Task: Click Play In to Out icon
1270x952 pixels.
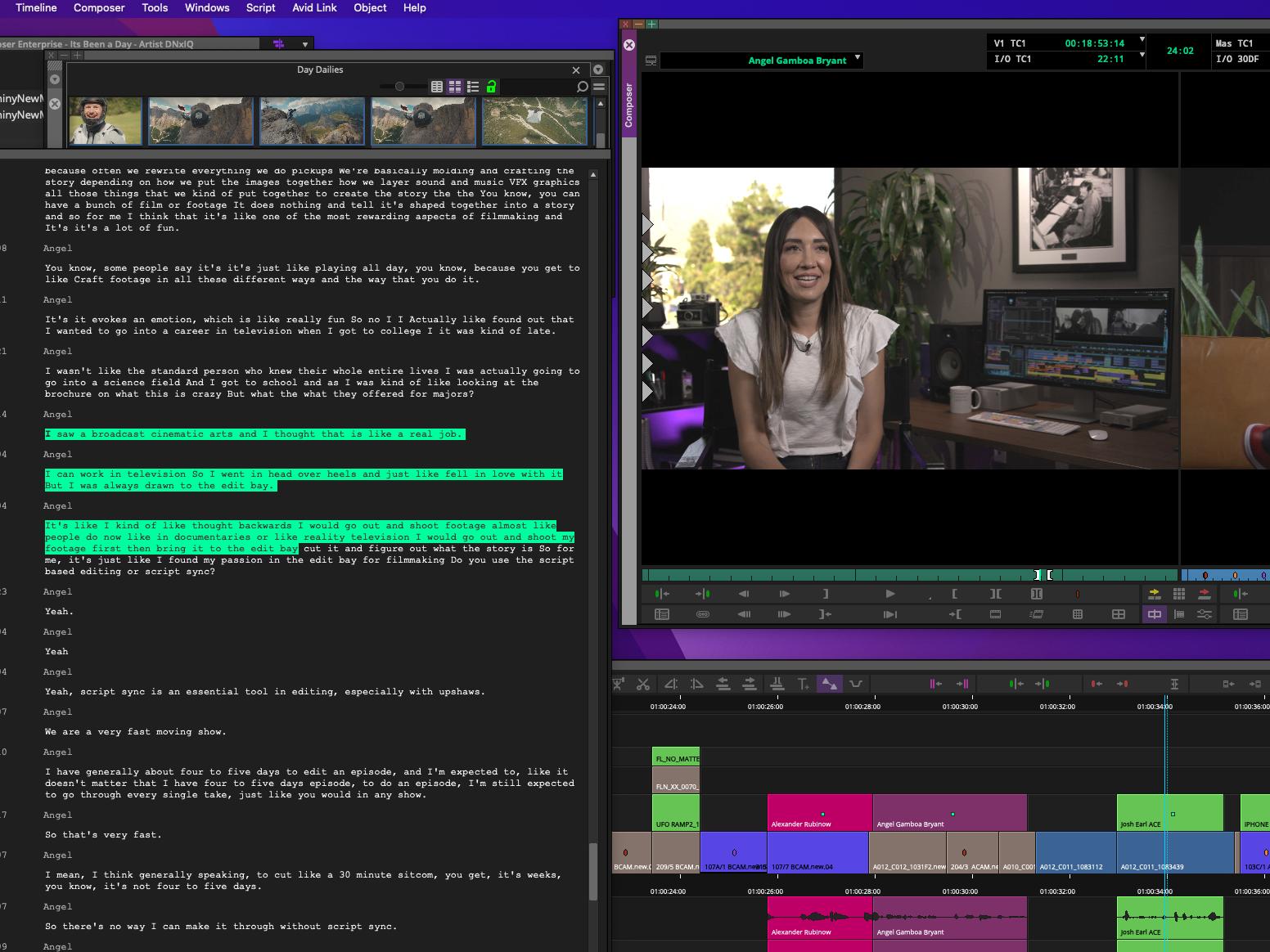Action: pos(890,614)
